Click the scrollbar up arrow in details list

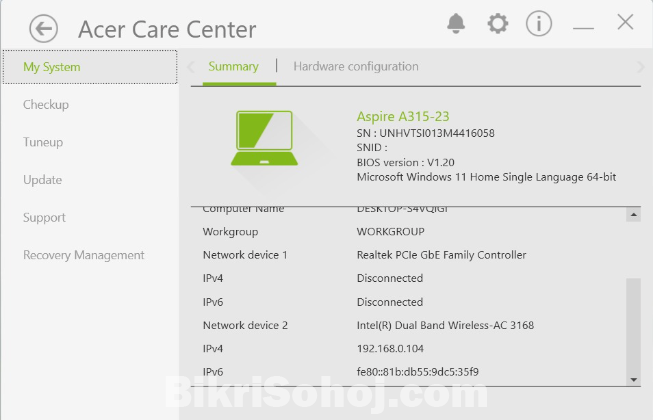(633, 215)
